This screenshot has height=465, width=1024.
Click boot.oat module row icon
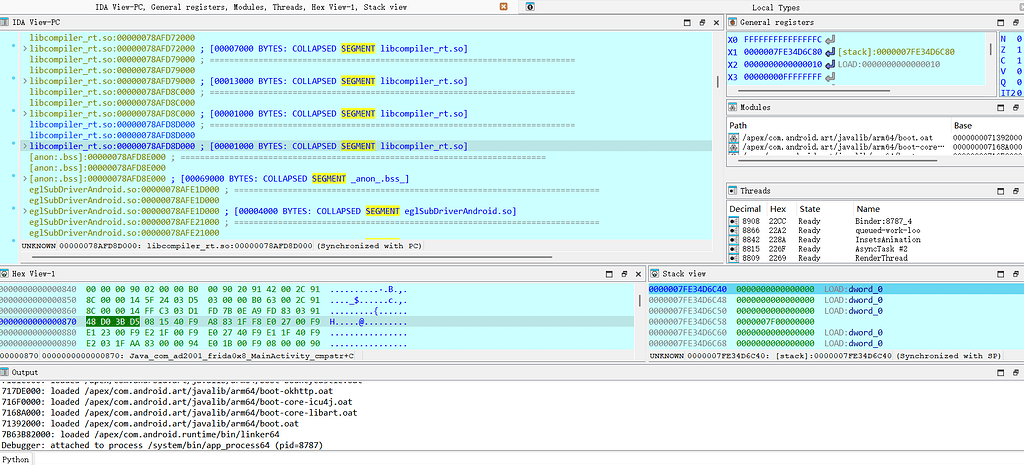pos(734,138)
